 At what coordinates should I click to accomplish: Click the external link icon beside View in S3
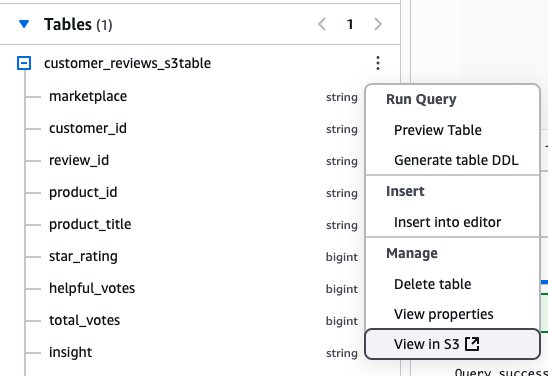[x=472, y=344]
